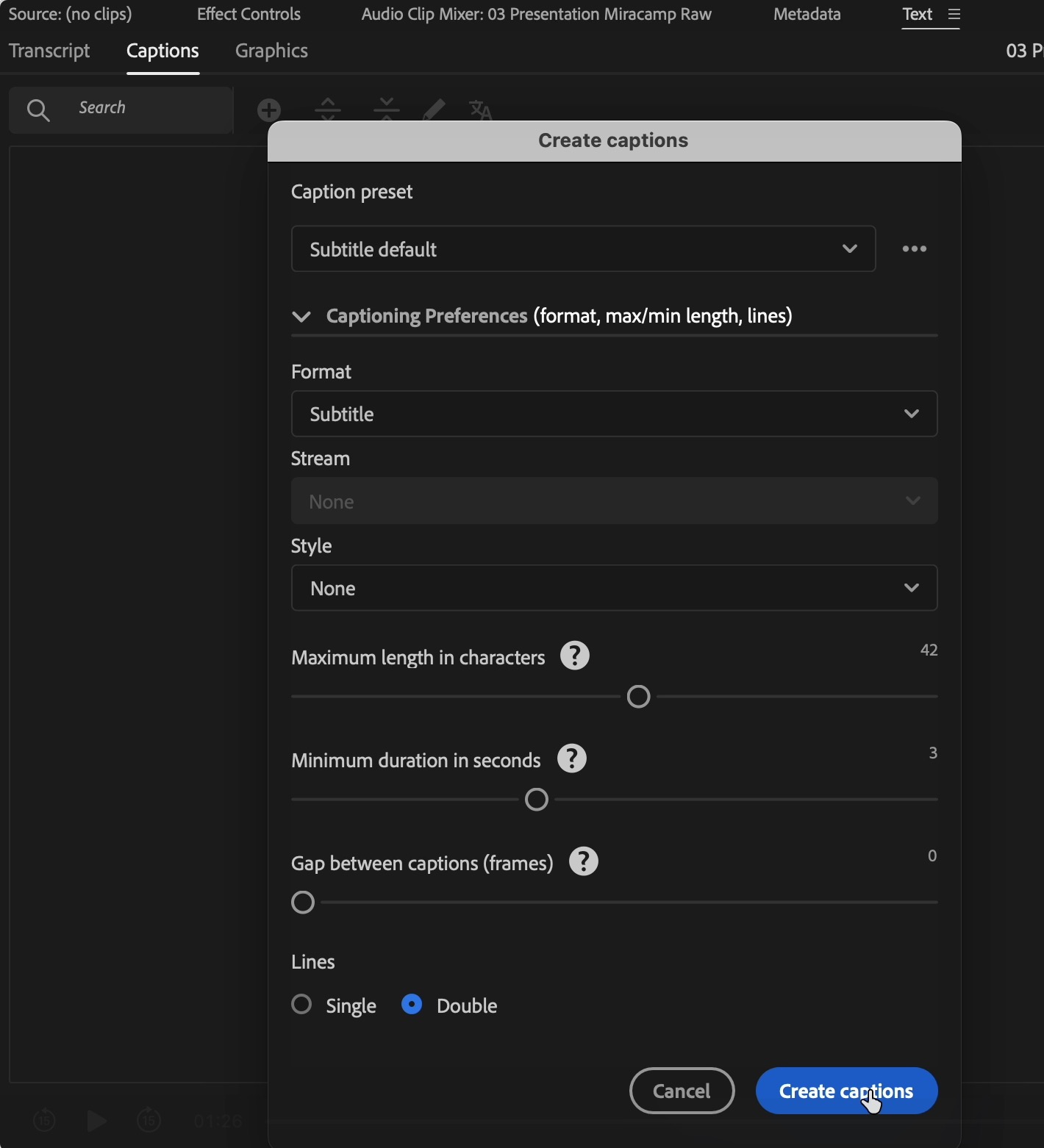Switch to the Captions tab
1044x1148 pixels.
162,51
